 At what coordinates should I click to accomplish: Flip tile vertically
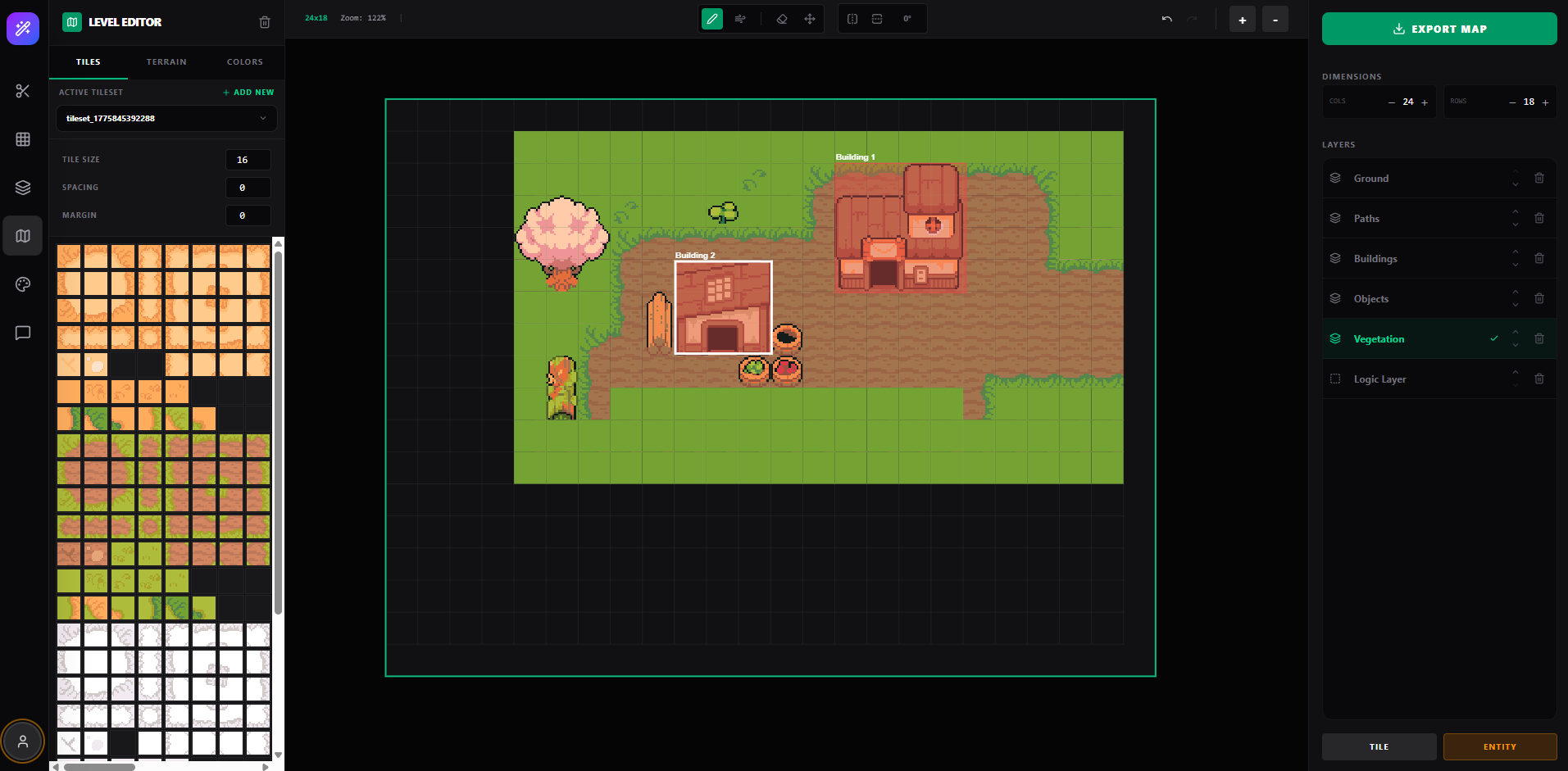pos(877,19)
